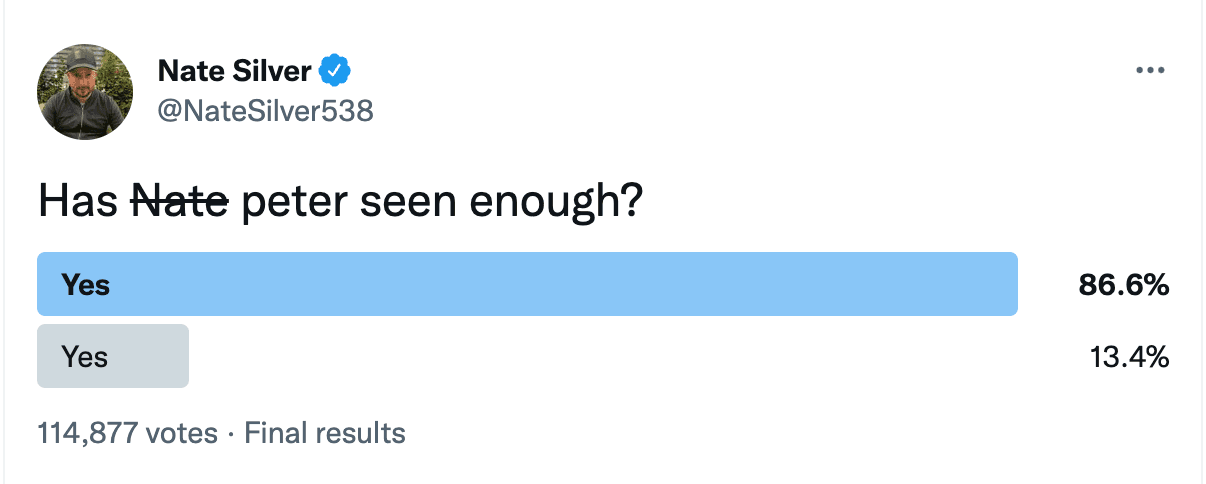Viewport: 1206px width, 484px height.
Task: Select the blue 86.6% poll result bar
Action: (x=527, y=284)
